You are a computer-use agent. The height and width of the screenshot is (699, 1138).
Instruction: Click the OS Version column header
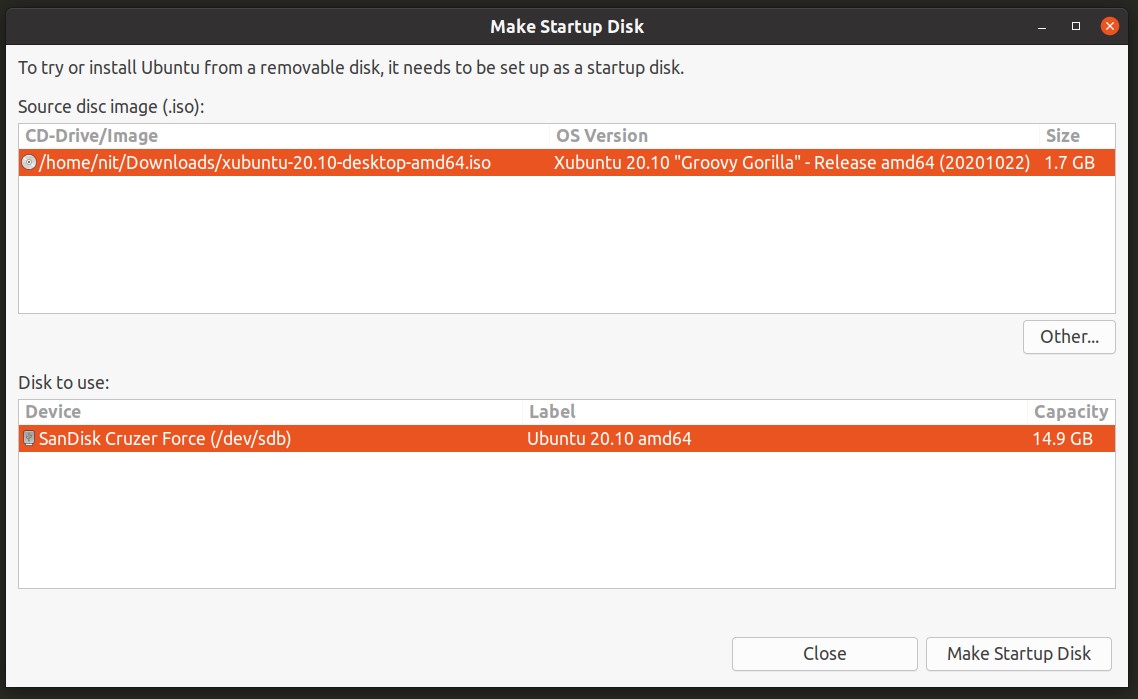click(x=602, y=136)
